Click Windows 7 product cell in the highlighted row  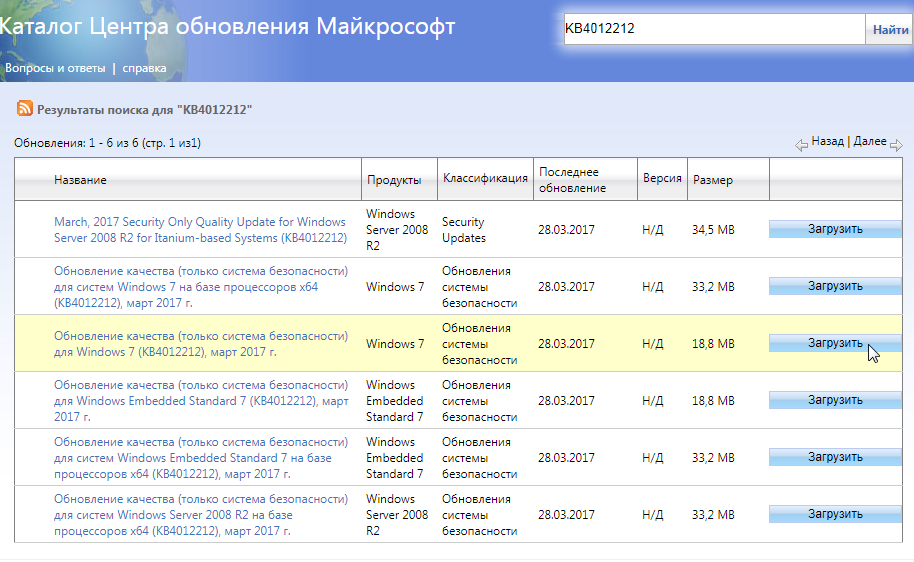(x=395, y=344)
